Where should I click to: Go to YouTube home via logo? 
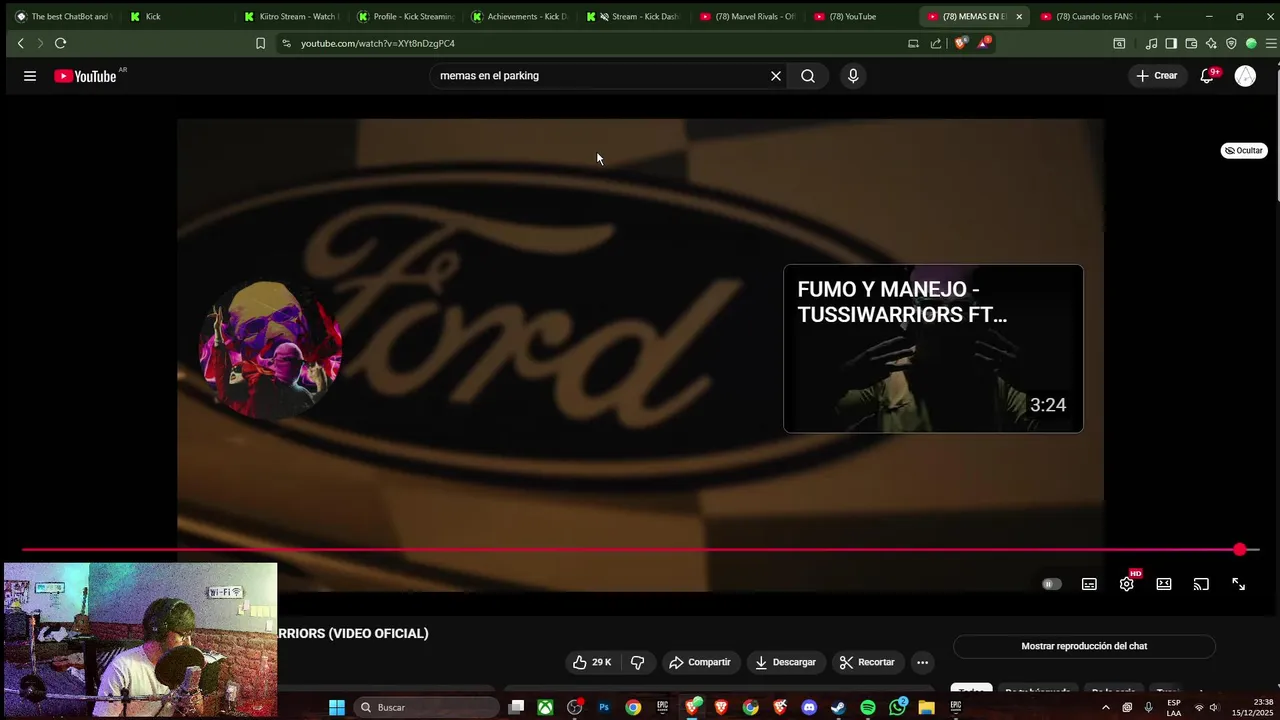(x=85, y=76)
